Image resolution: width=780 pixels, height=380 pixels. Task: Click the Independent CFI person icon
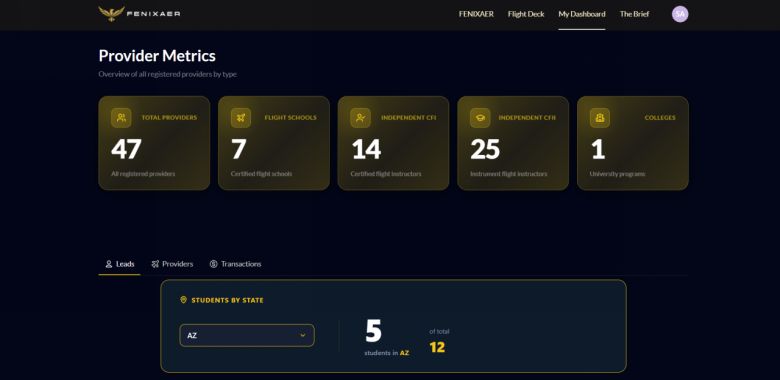[x=361, y=118]
